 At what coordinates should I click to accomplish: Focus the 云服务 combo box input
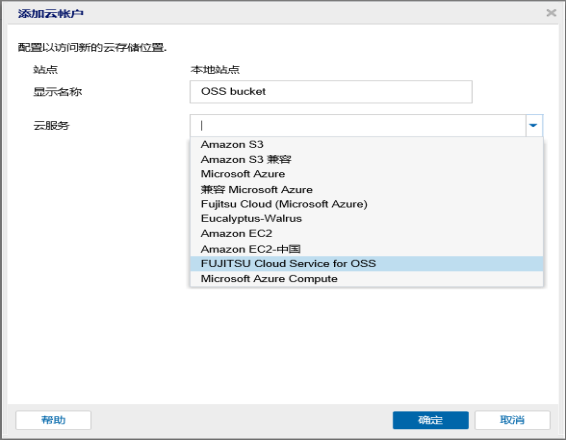pos(358,125)
